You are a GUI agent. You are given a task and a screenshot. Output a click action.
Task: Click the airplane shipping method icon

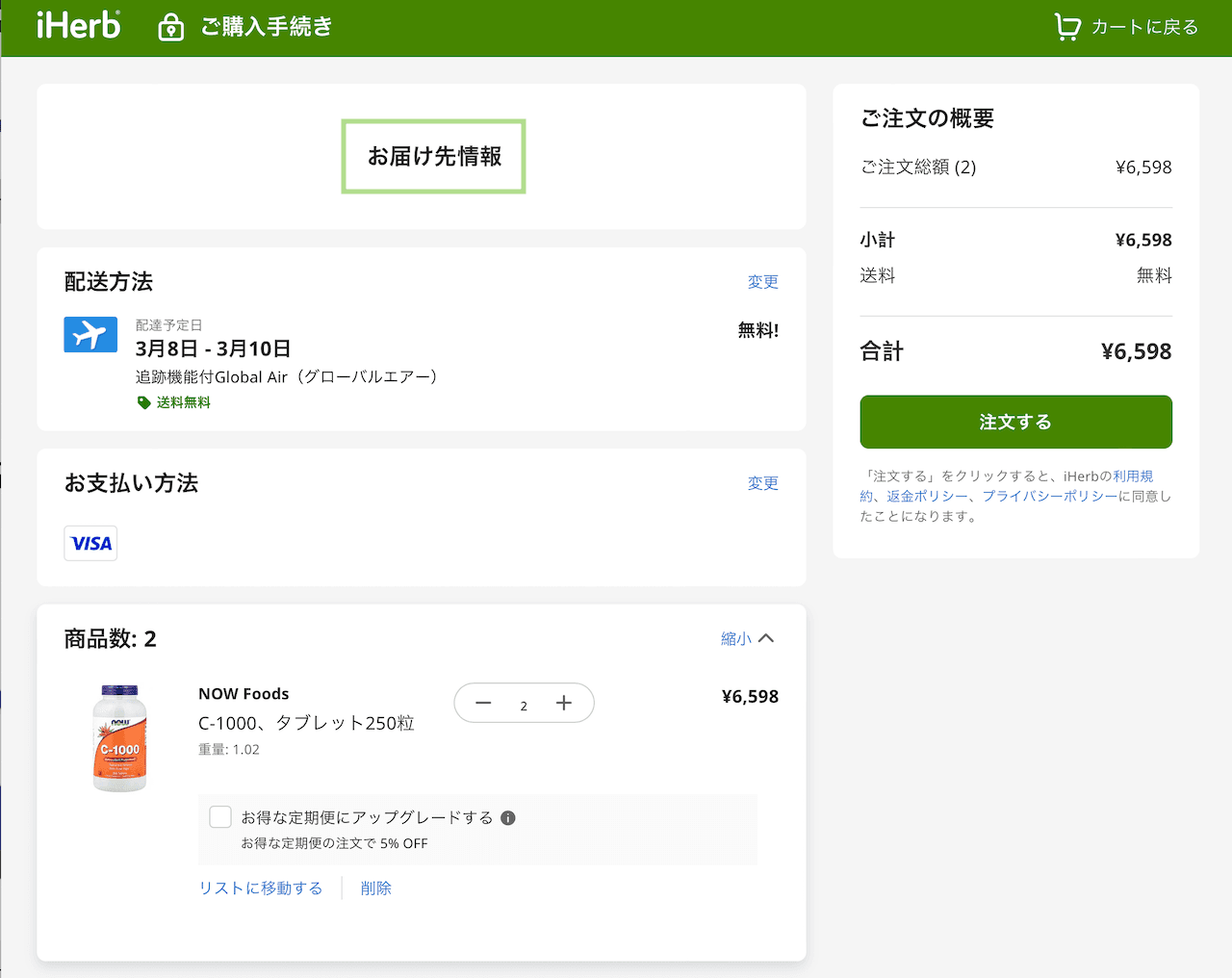click(x=90, y=335)
